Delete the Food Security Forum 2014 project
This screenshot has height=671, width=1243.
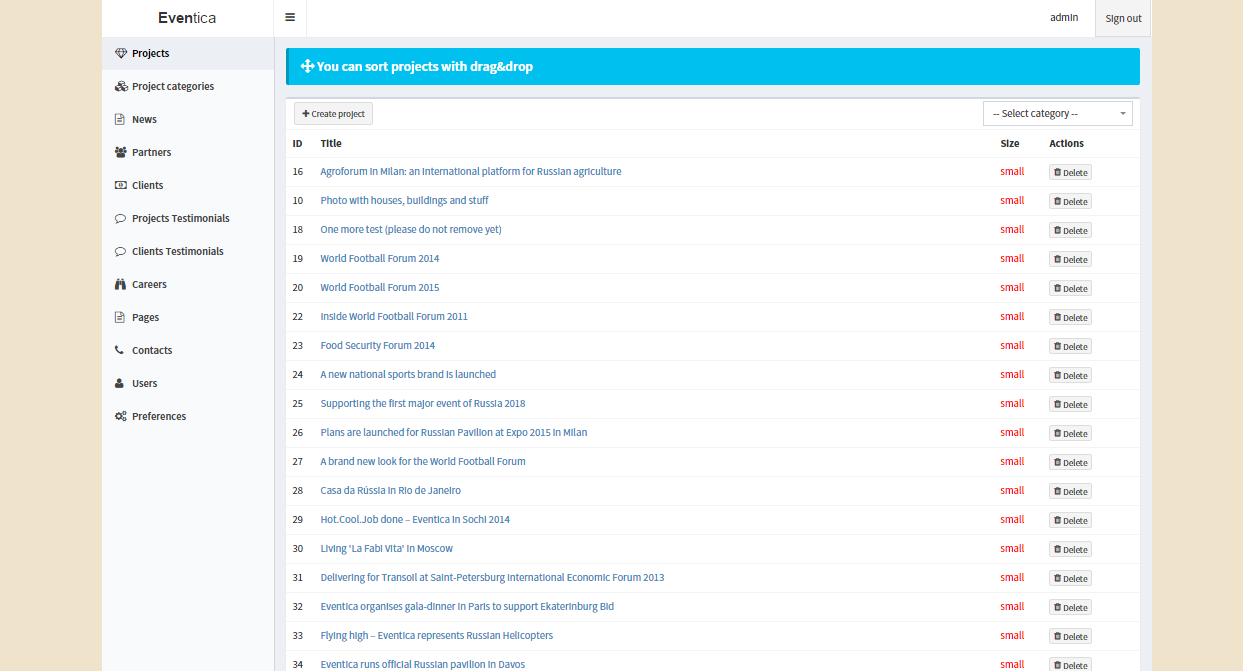click(1070, 347)
